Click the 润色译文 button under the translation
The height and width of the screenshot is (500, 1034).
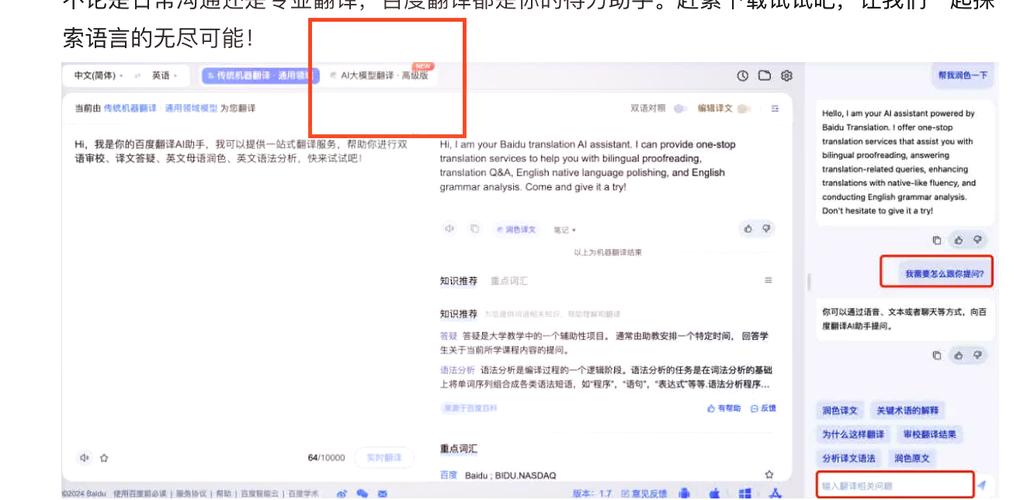517,230
